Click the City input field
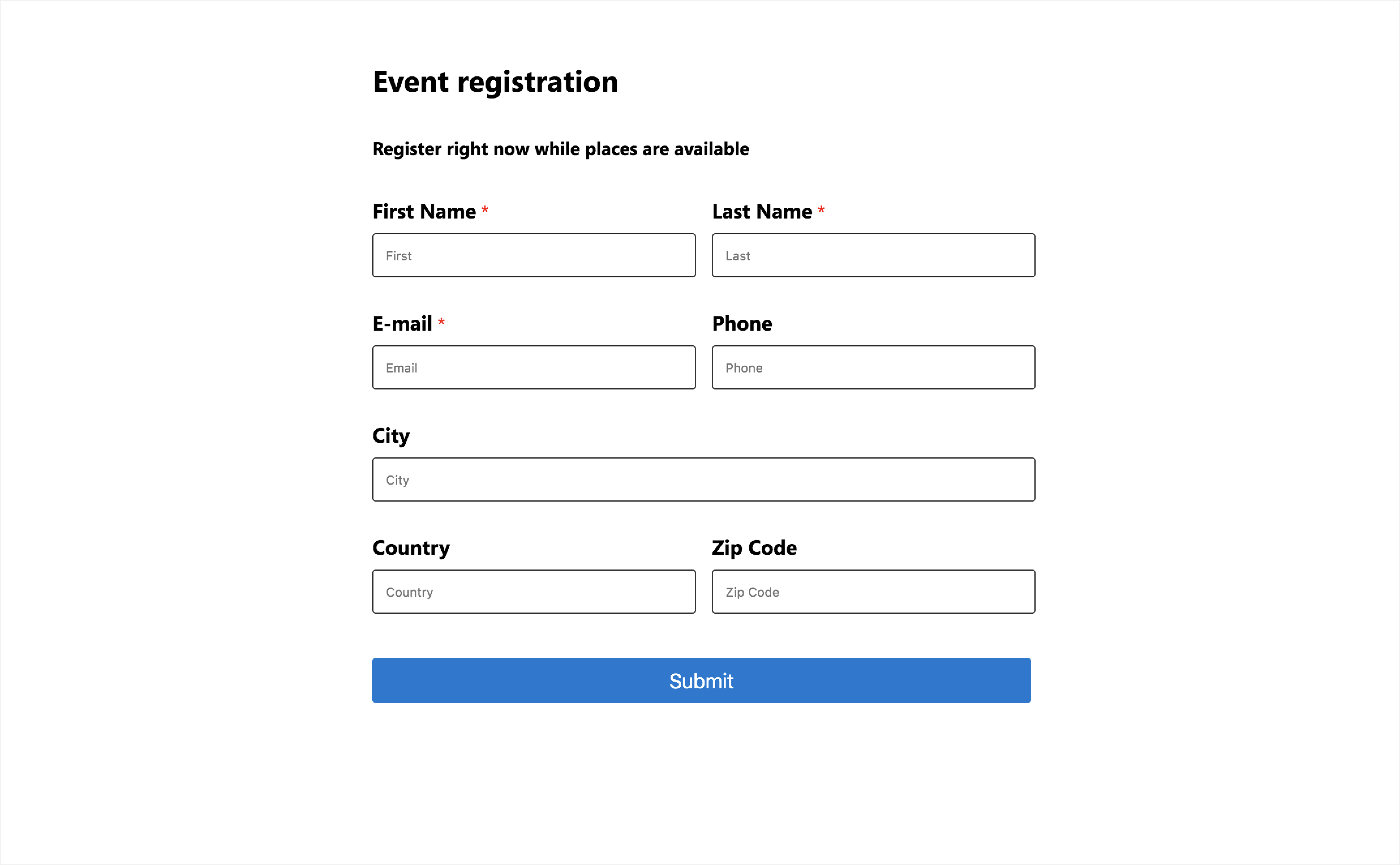This screenshot has height=865, width=1400. [x=703, y=479]
